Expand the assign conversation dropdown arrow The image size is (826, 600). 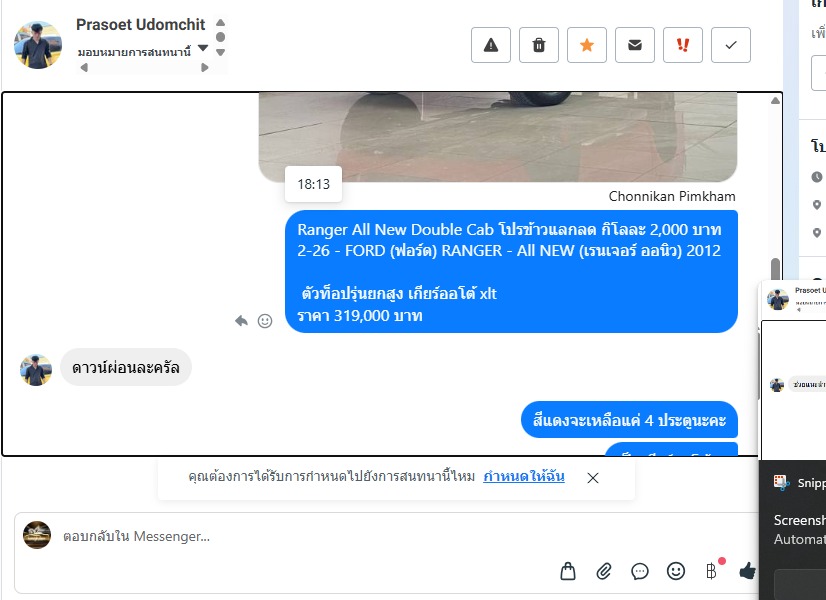(x=203, y=48)
